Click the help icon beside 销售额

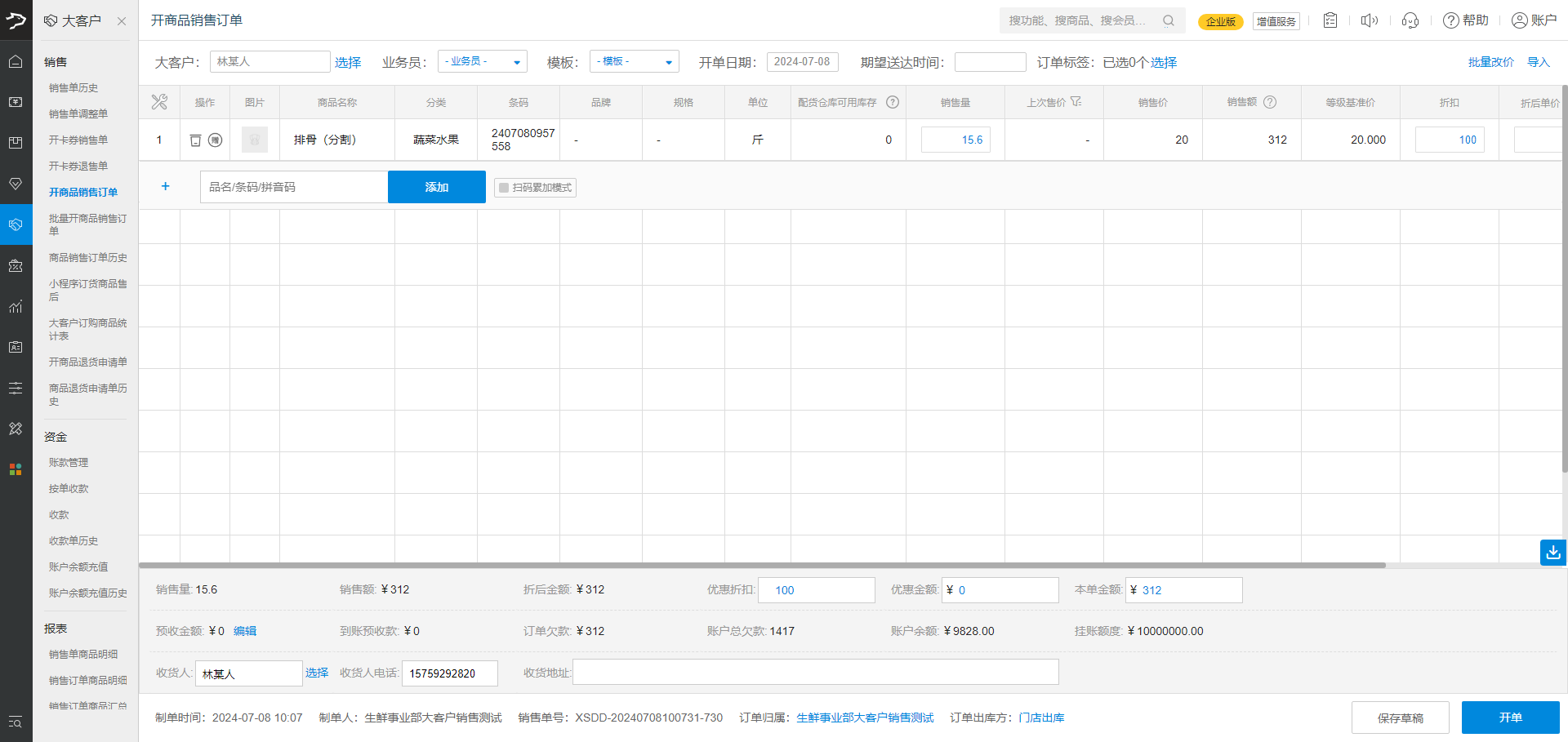point(1270,102)
